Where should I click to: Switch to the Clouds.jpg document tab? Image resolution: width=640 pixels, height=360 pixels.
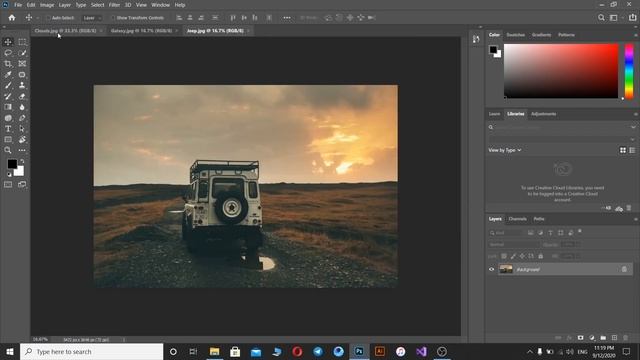(65, 31)
